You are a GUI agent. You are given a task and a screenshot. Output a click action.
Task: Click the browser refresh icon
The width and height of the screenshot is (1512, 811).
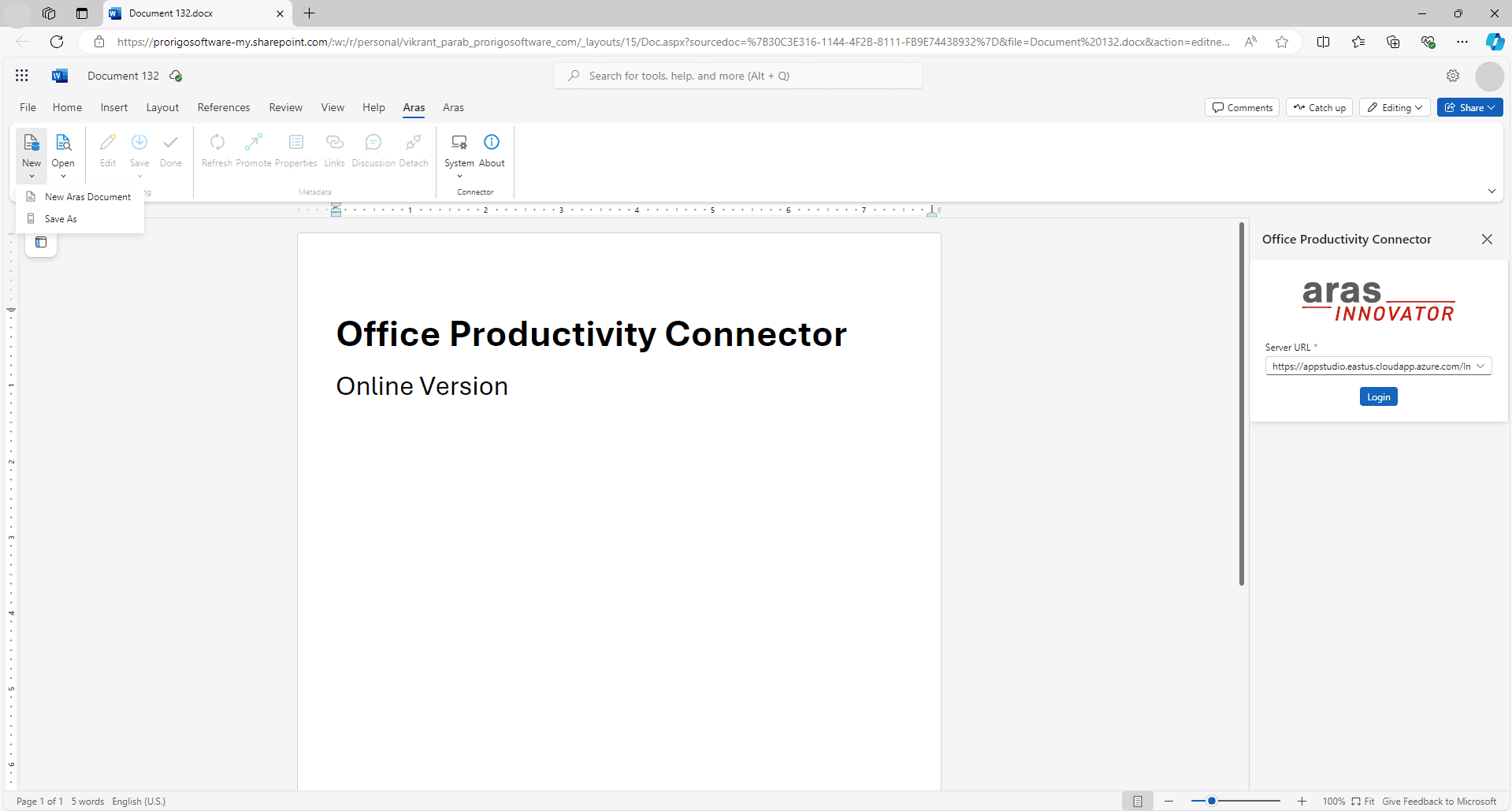click(x=57, y=42)
